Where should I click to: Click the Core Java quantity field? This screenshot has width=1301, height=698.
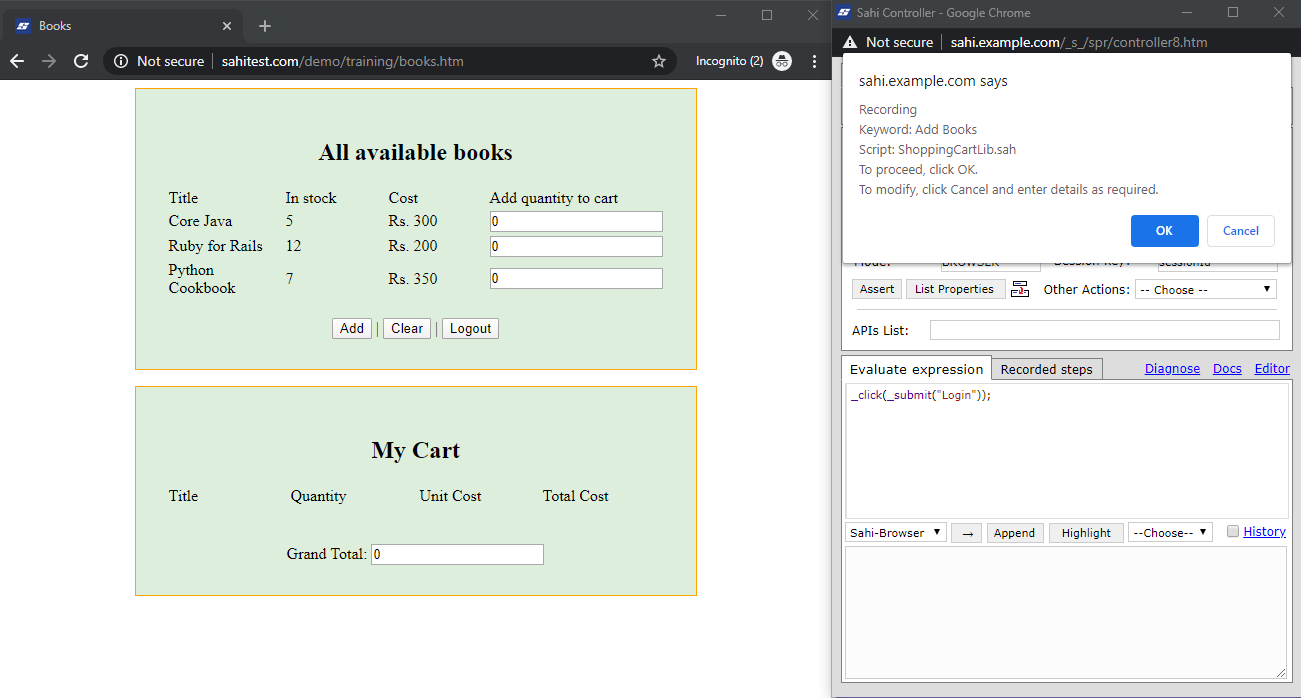coord(576,221)
